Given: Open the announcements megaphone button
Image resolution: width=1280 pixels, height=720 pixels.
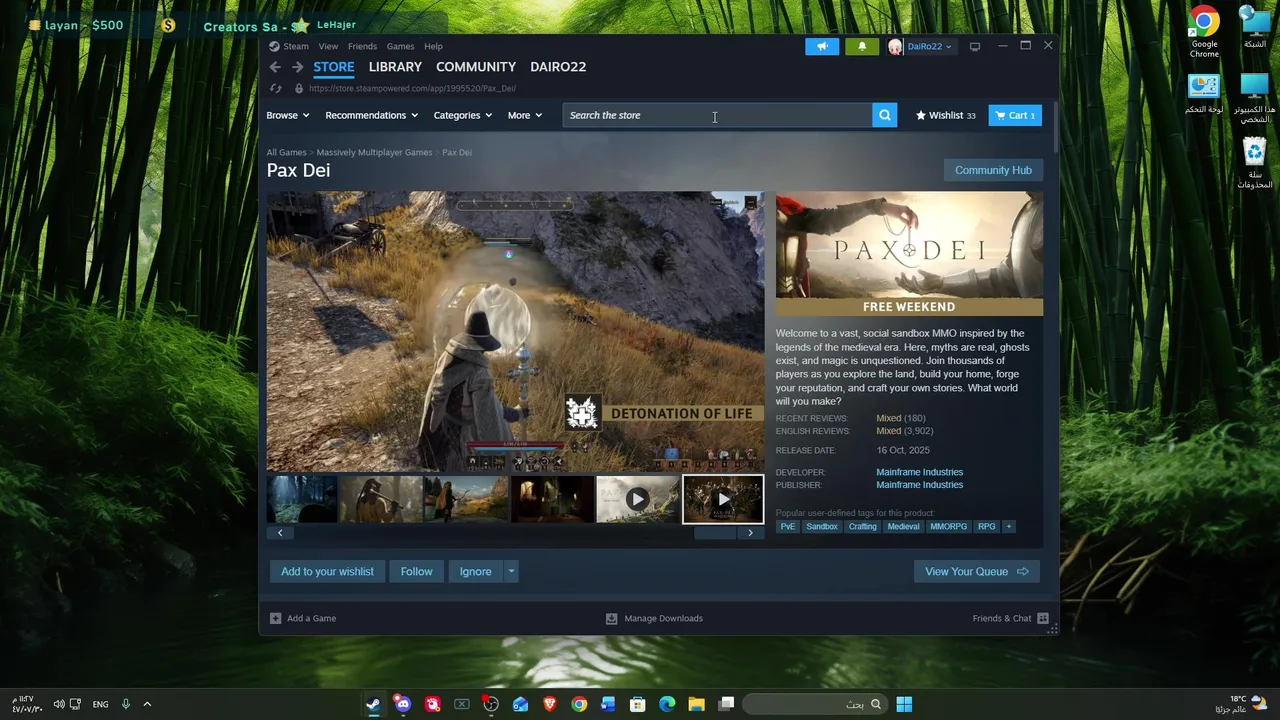Looking at the screenshot, I should click(822, 46).
